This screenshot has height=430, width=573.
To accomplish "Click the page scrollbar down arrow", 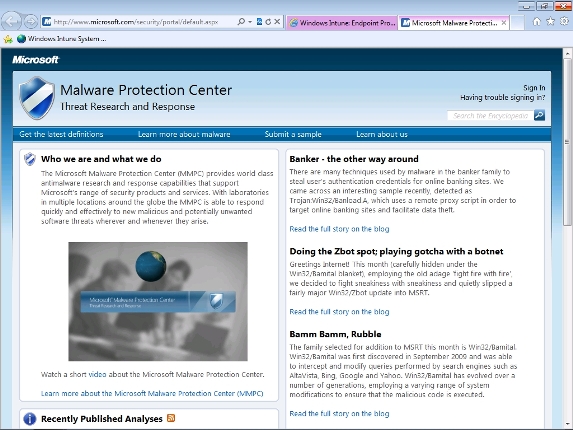I will [568, 425].
